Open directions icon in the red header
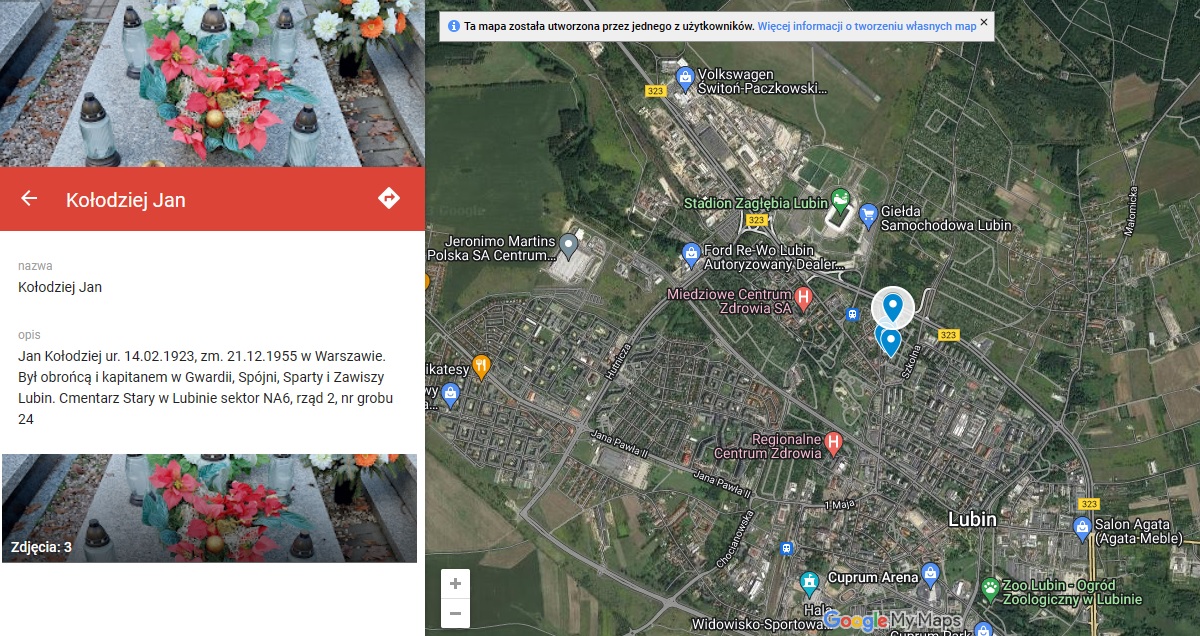The width and height of the screenshot is (1200, 636). 391,199
